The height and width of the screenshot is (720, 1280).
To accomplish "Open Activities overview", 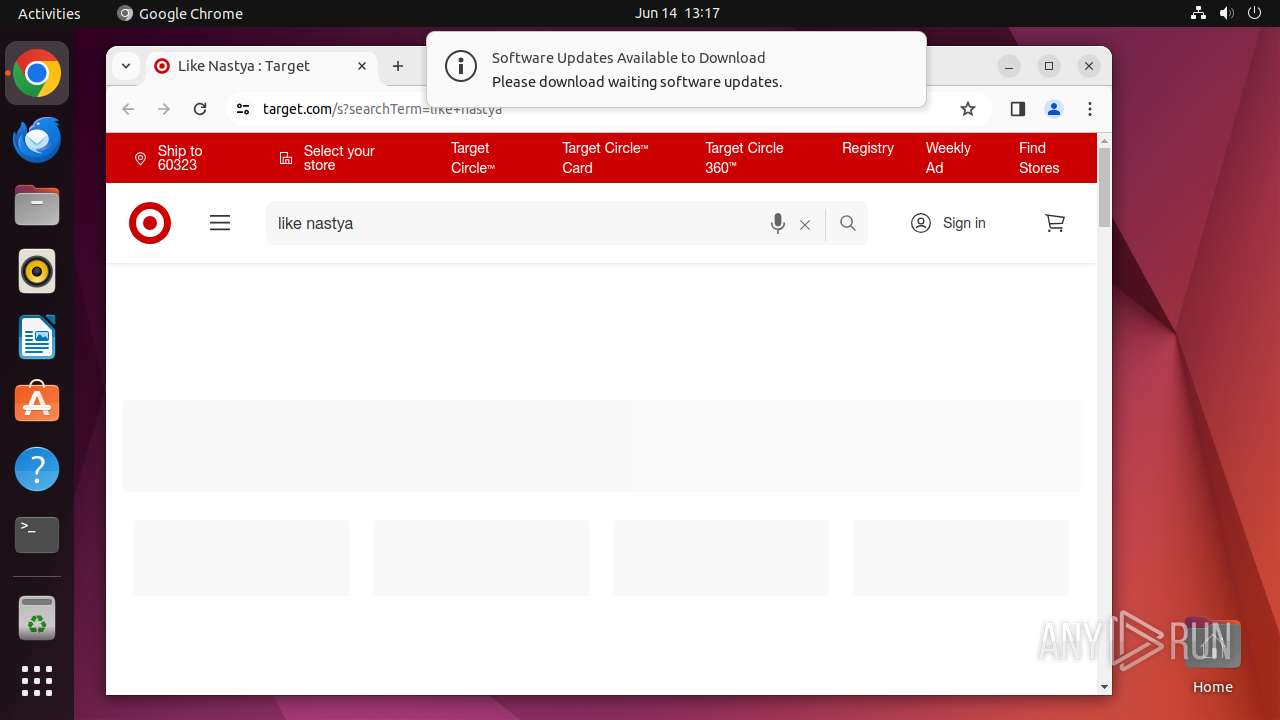I will (x=49, y=13).
